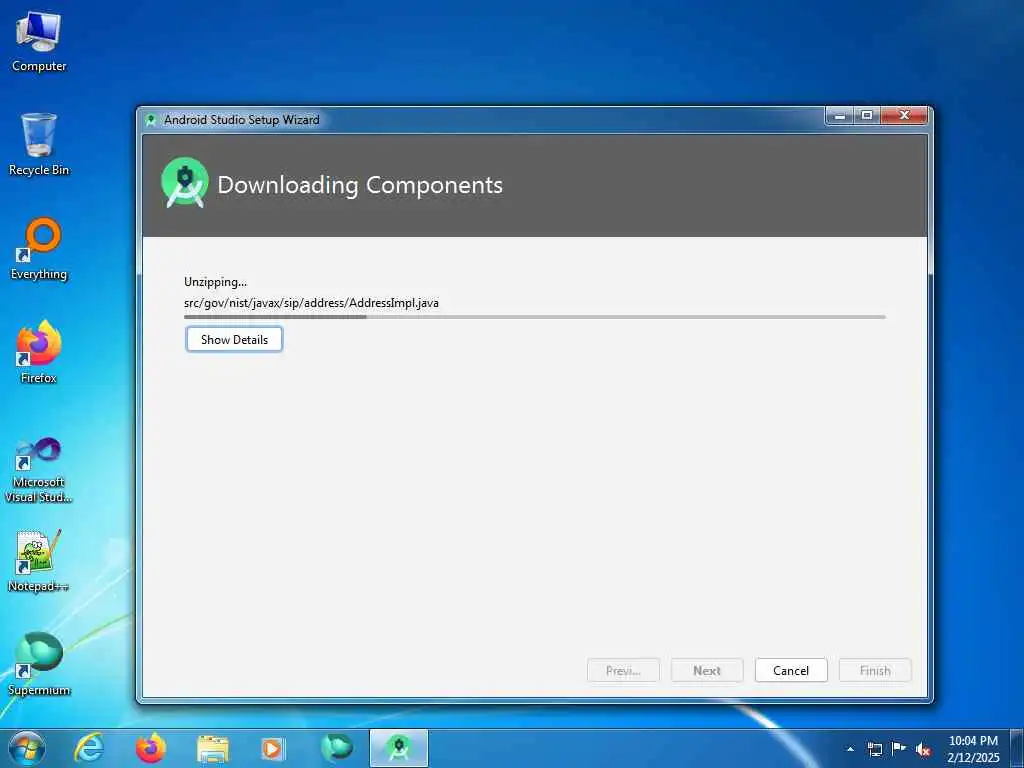Click the unzipping progress bar

535,317
